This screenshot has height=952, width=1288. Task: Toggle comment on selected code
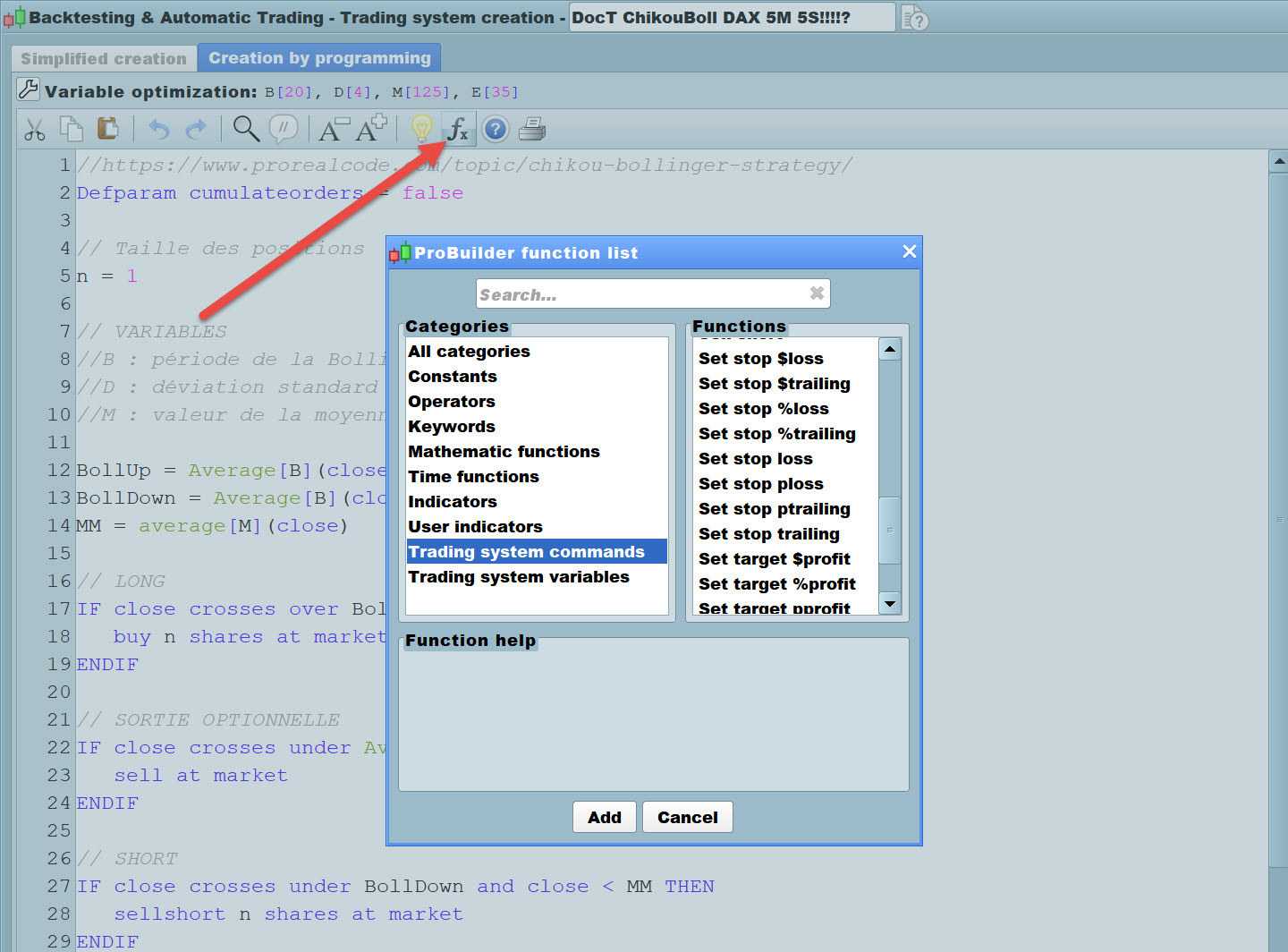(284, 129)
